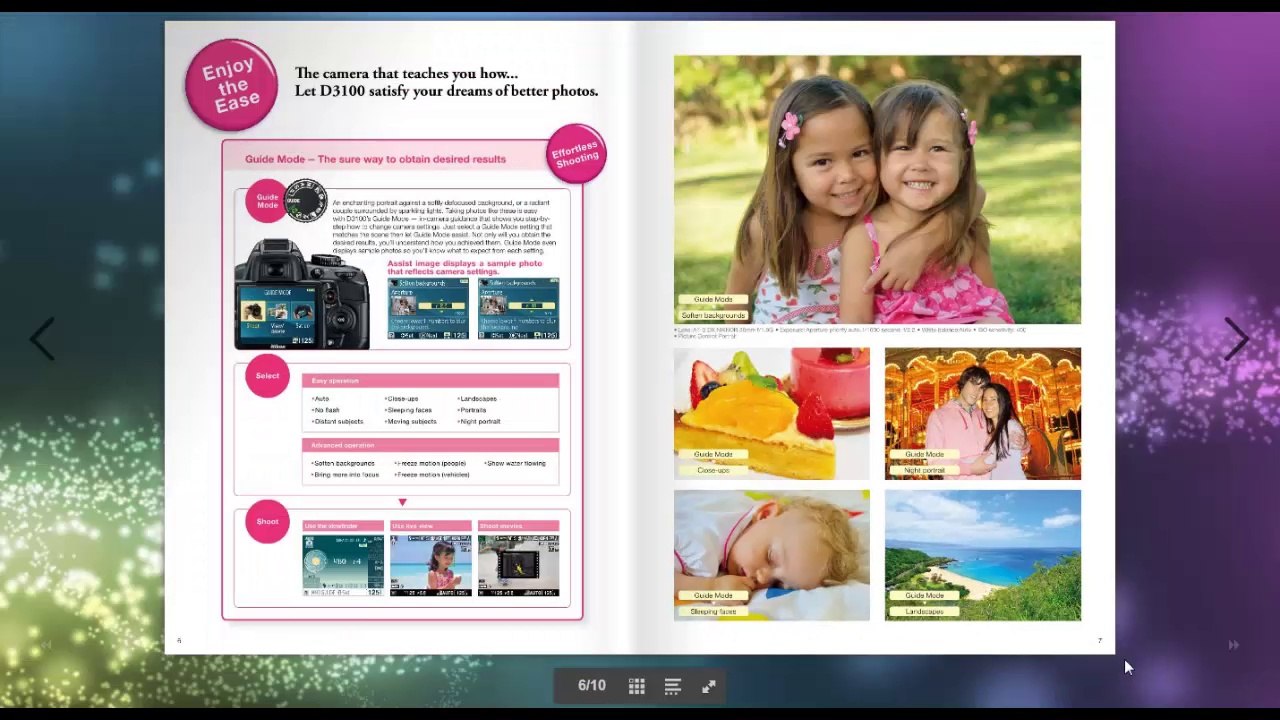1280x720 pixels.
Task: Click 'Moving subjects' in the list
Action: [x=411, y=421]
